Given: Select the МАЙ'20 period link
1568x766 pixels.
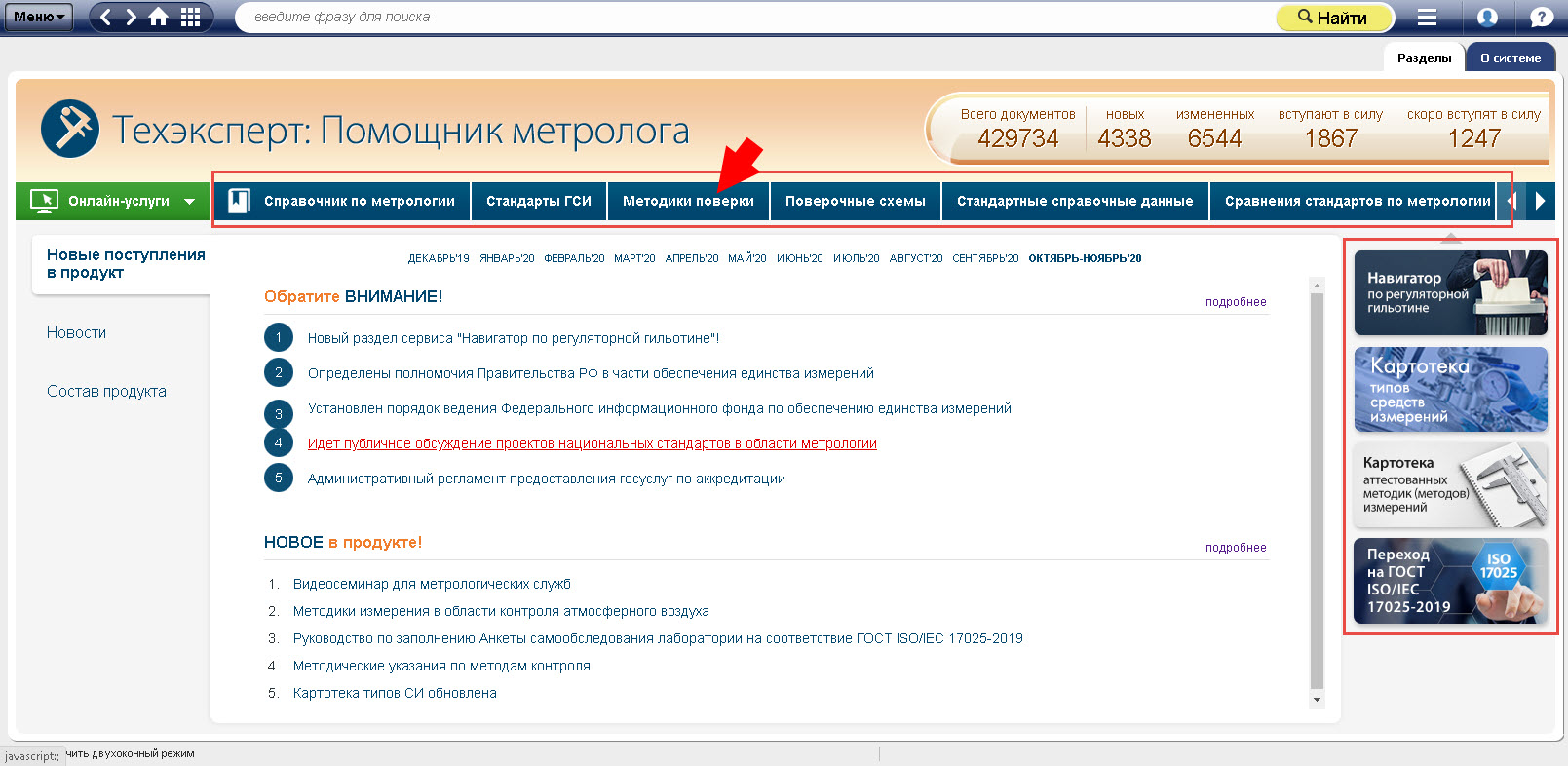Looking at the screenshot, I should [747, 258].
